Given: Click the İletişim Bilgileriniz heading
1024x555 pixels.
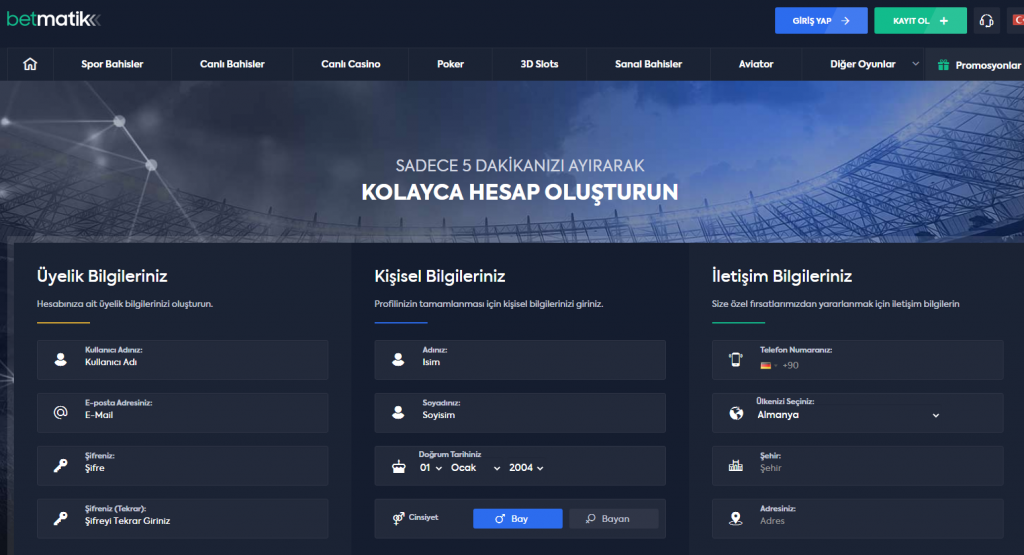Looking at the screenshot, I should click(782, 276).
